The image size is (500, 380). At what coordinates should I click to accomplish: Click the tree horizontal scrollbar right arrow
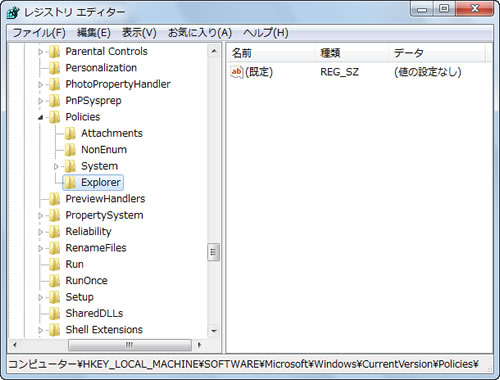click(x=199, y=345)
